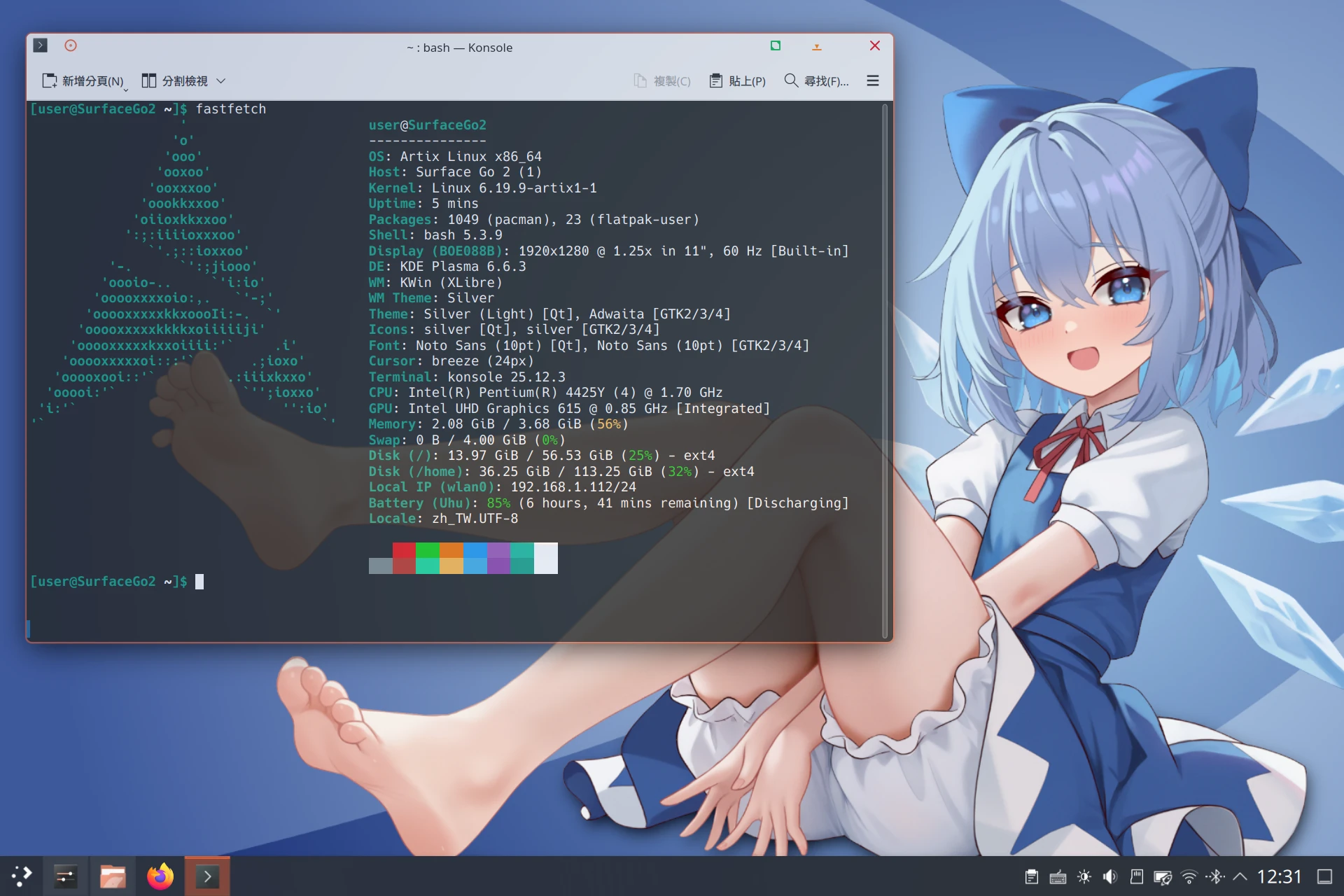Open Konsole window menu icon in titlebar
The image size is (1344, 896).
41,45
